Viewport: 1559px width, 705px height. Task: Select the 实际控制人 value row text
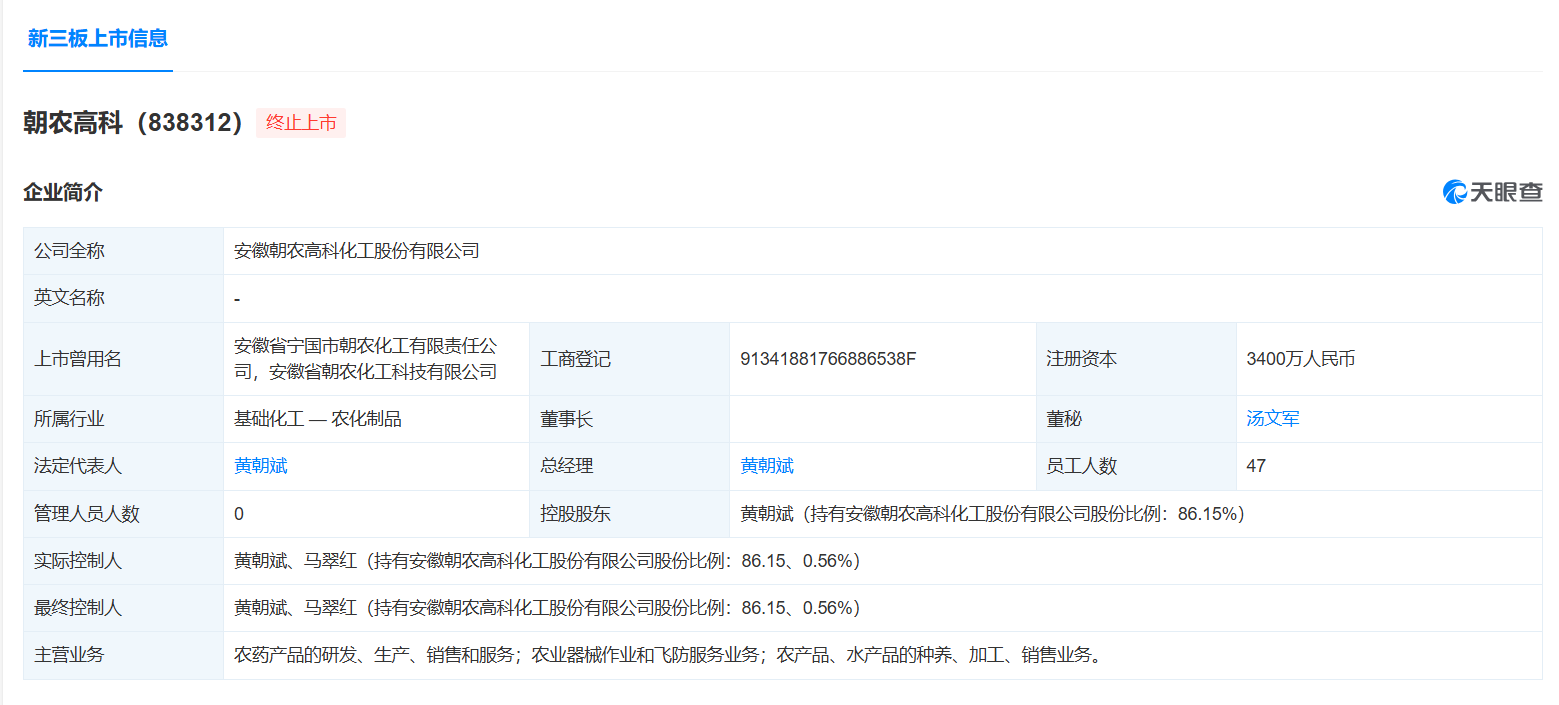548,561
